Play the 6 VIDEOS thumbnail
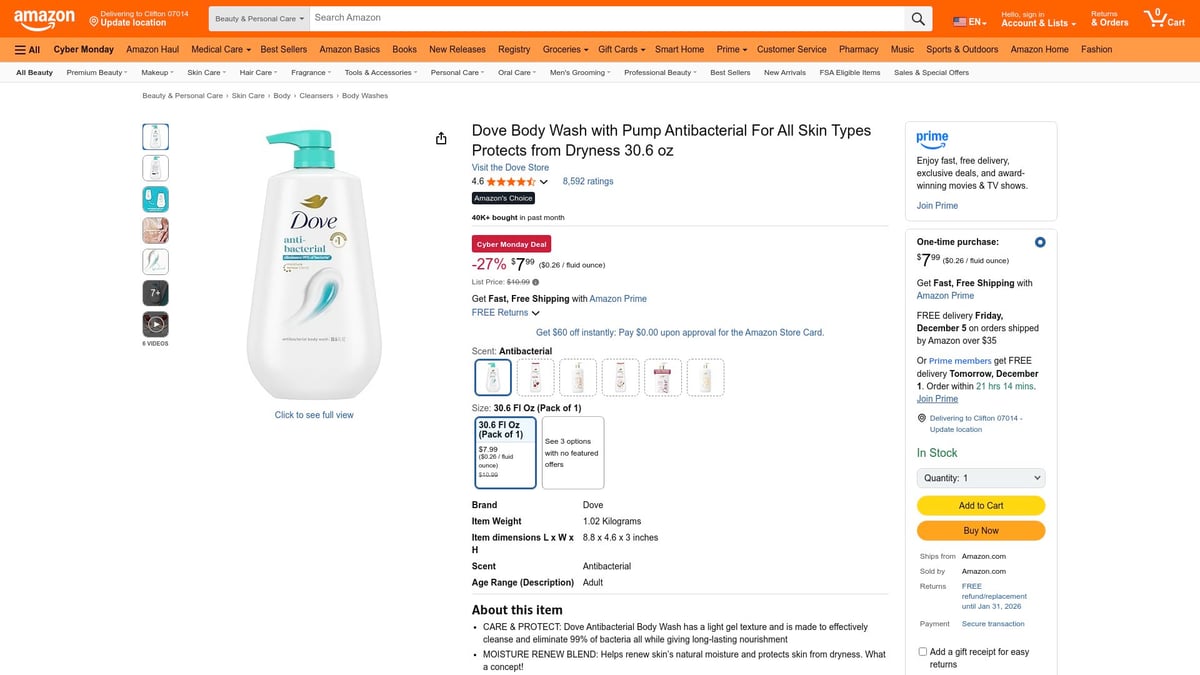Screen dimensions: 1200x675 155,323
